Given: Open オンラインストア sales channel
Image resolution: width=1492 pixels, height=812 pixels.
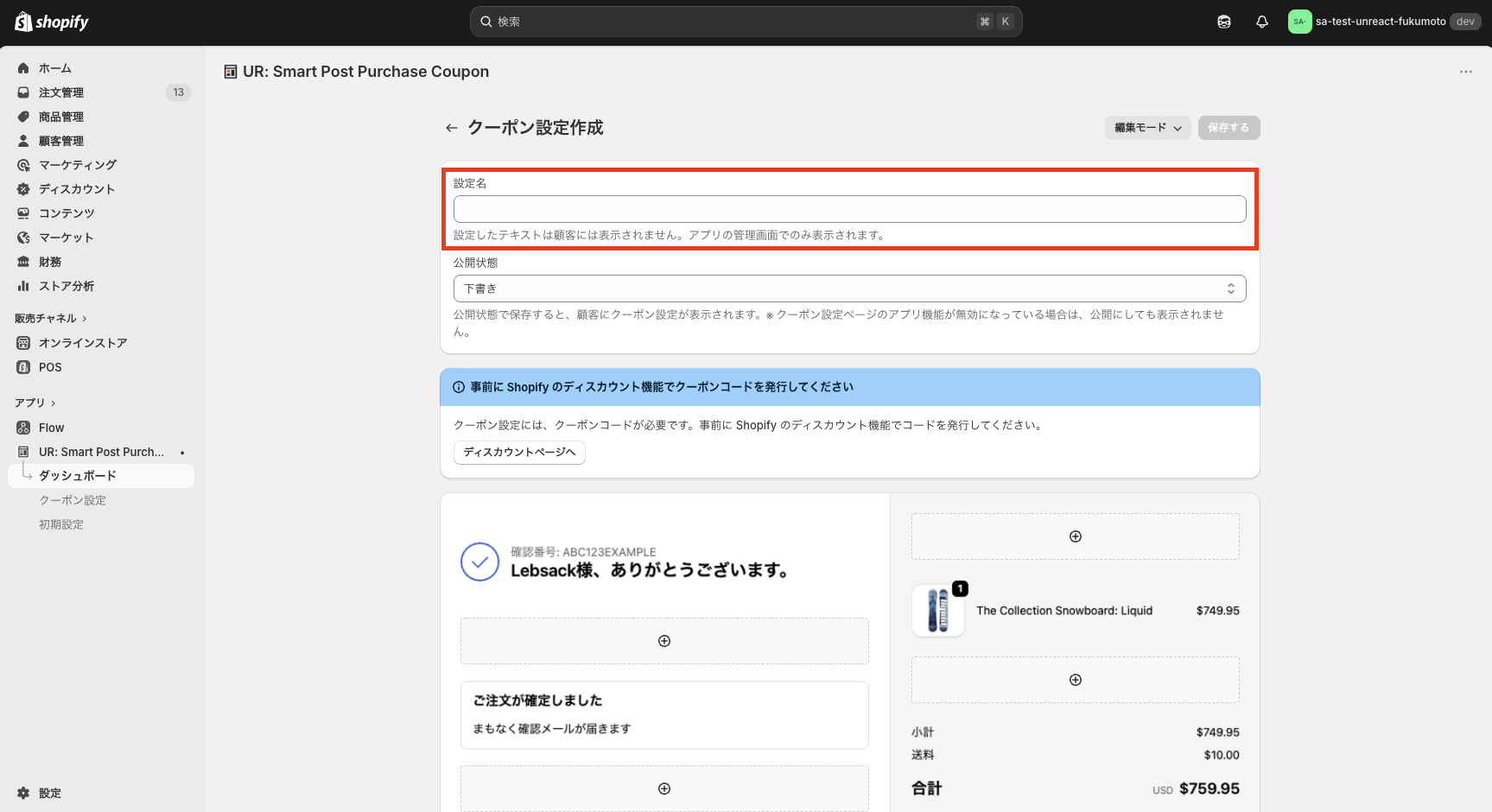Looking at the screenshot, I should click(83, 343).
